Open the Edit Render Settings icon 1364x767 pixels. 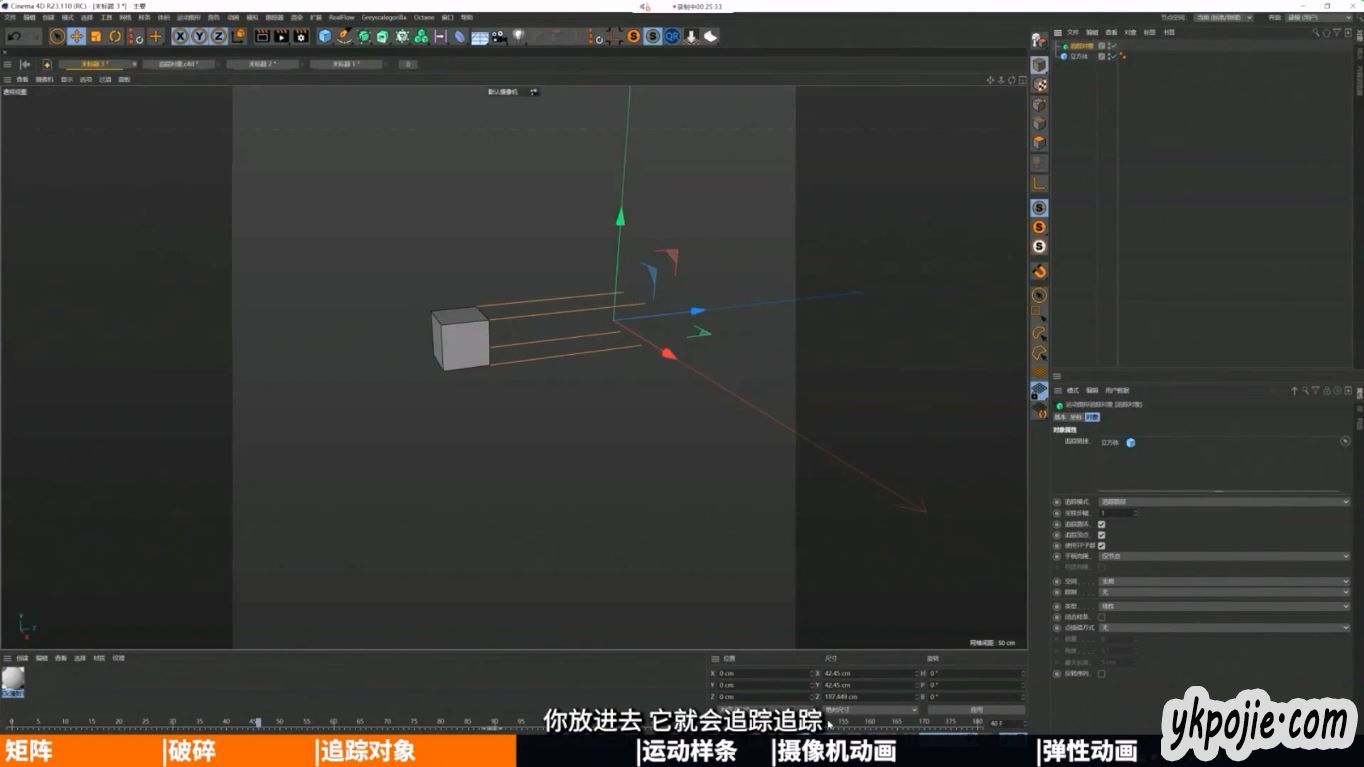pyautogui.click(x=300, y=36)
